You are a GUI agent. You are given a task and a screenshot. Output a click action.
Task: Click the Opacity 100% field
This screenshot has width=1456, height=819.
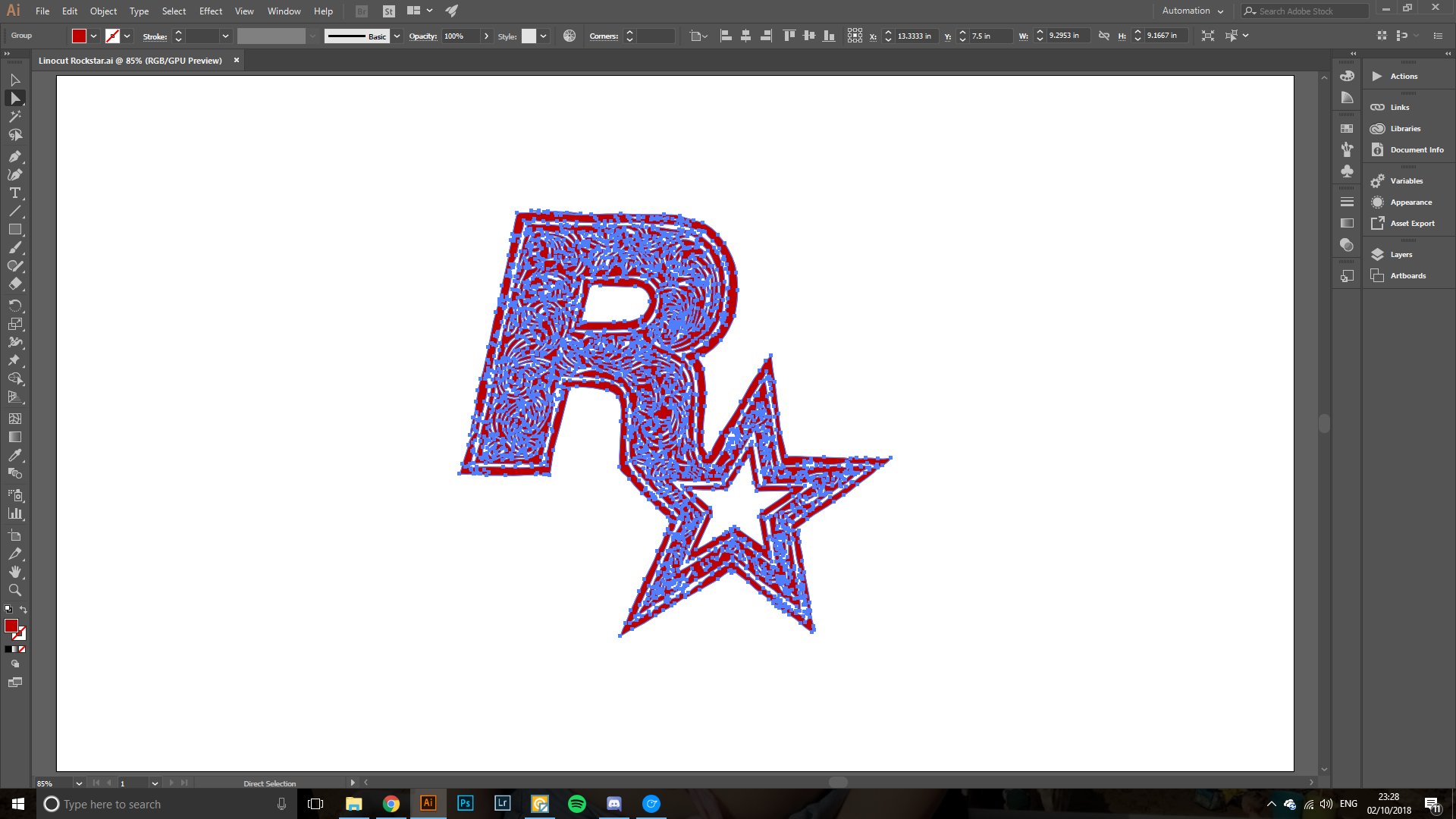(460, 36)
